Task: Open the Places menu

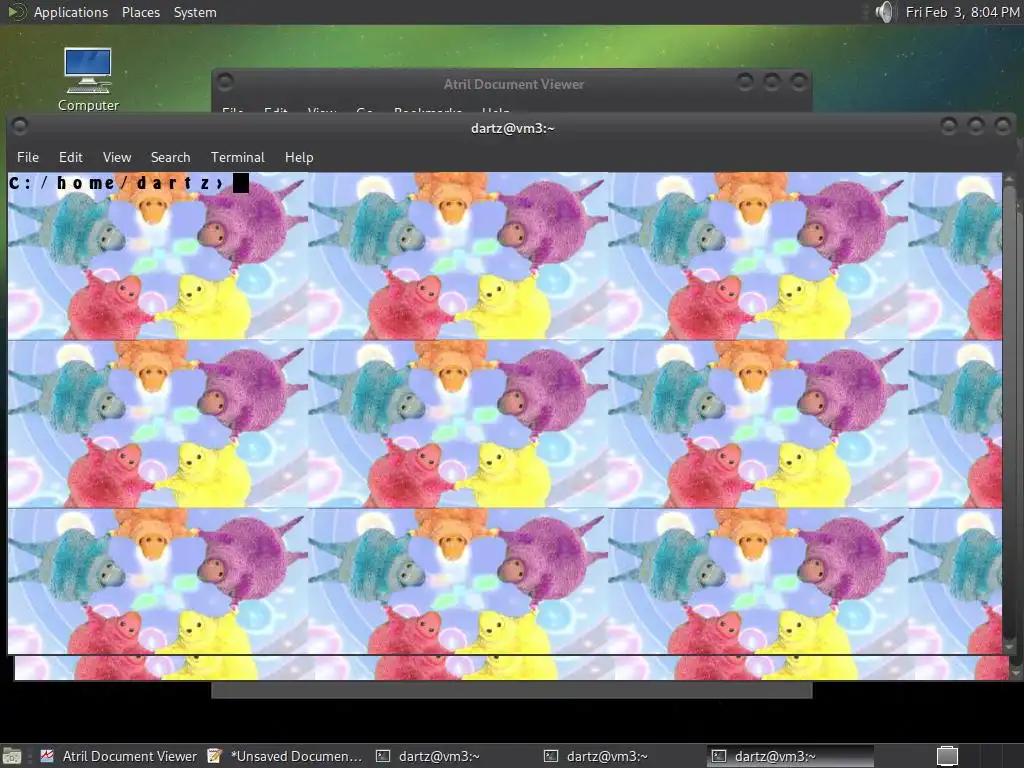Action: [x=140, y=12]
